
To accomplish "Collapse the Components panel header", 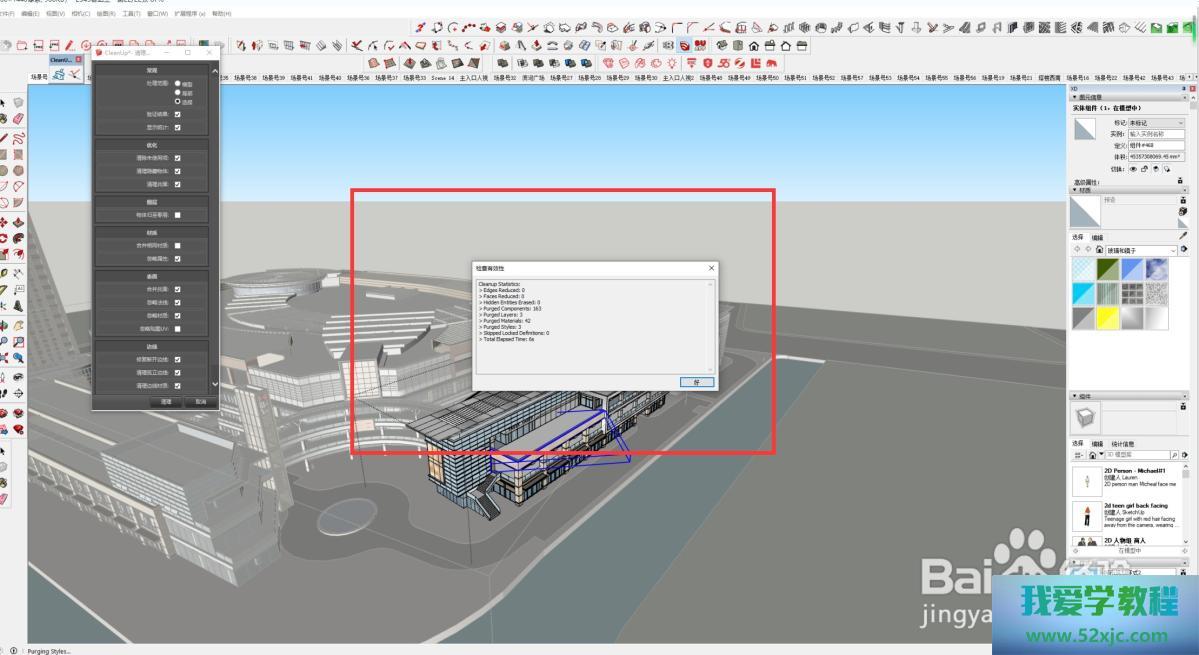I will coord(1076,396).
